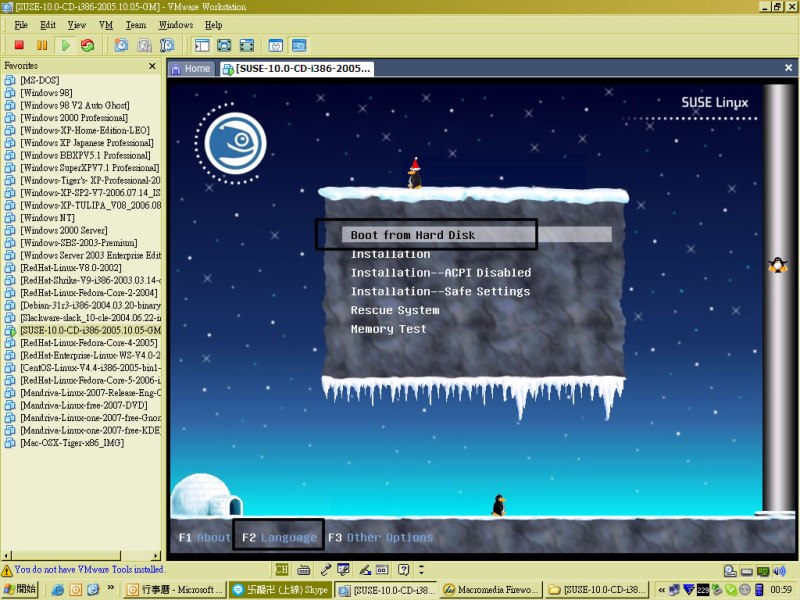The height and width of the screenshot is (600, 800).
Task: Click the VMware Tools not installed warning
Action: coord(84,569)
